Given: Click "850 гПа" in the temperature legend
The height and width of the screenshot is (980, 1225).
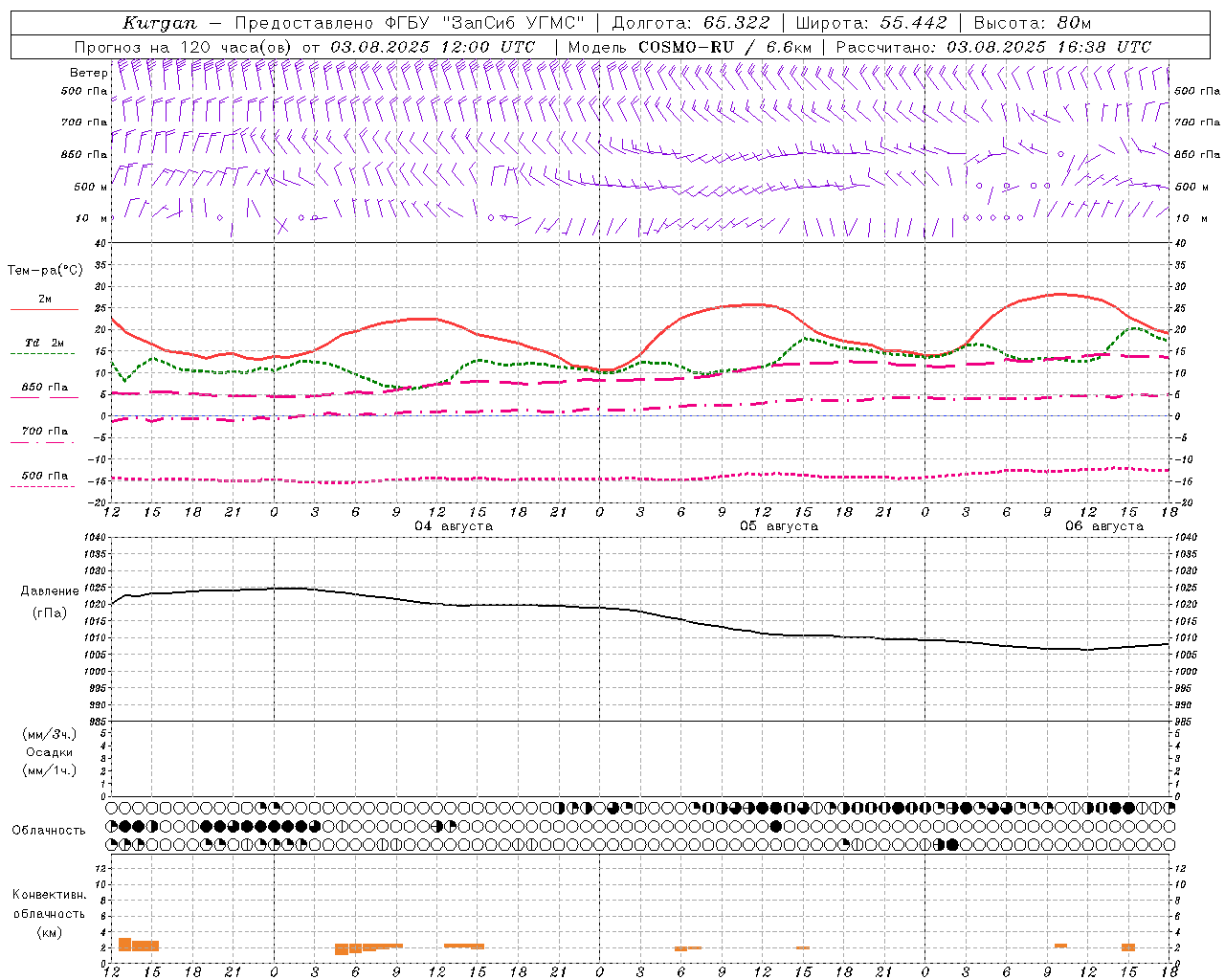Looking at the screenshot, I should click(44, 388).
